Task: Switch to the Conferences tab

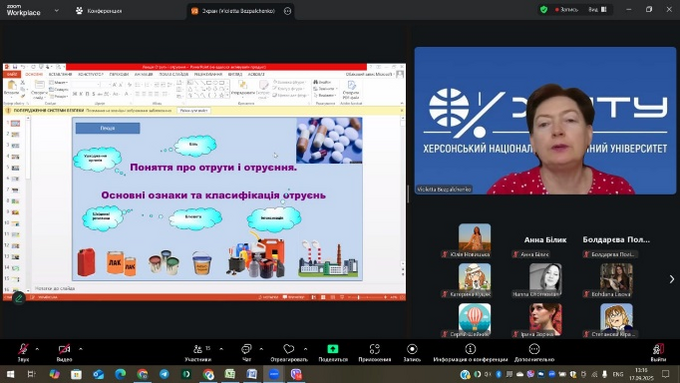Action: [98, 11]
